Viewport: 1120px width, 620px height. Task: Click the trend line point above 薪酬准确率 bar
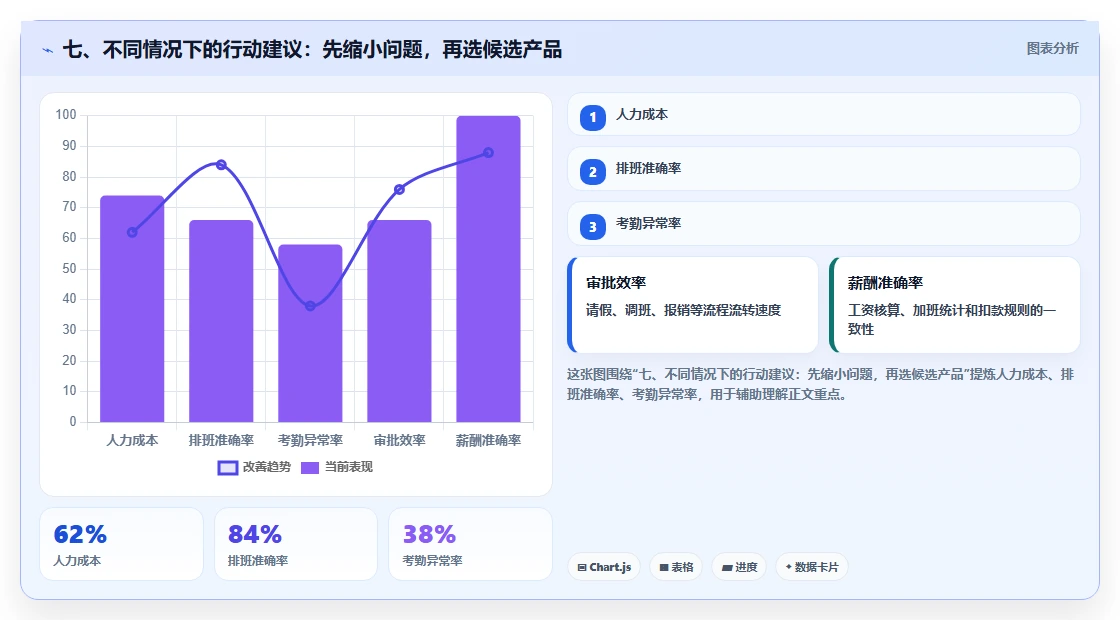coord(489,153)
